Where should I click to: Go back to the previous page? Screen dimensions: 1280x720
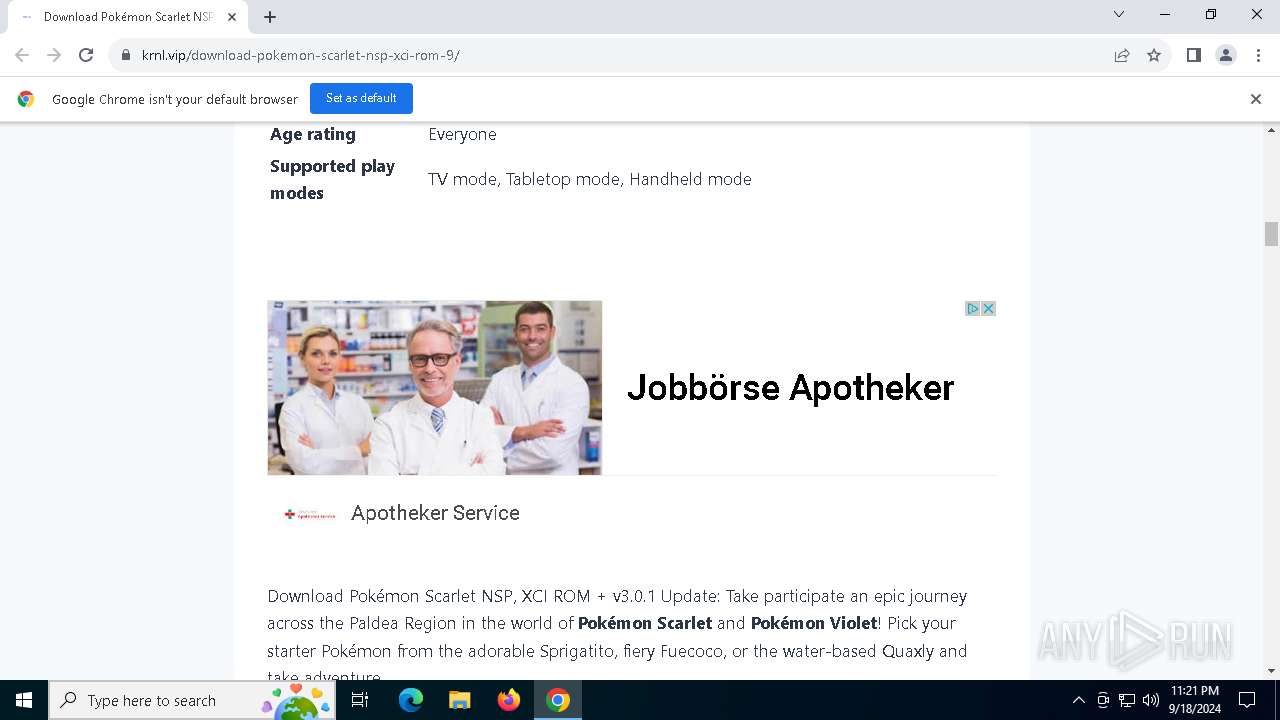(22, 55)
